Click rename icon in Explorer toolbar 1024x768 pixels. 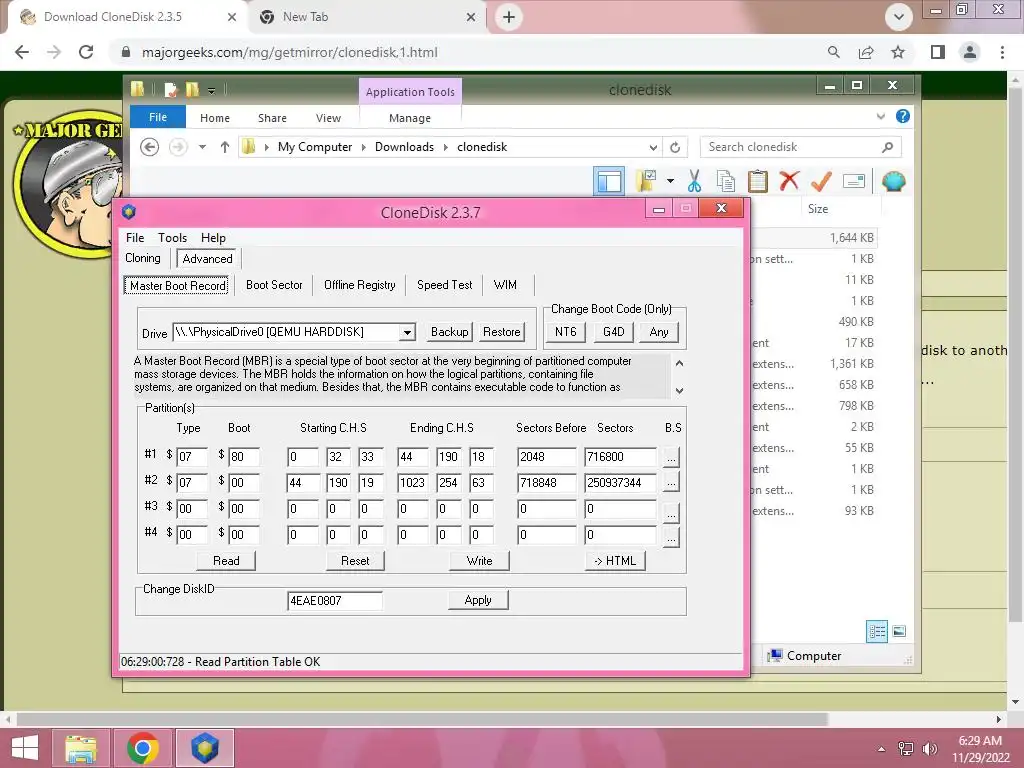click(x=854, y=181)
